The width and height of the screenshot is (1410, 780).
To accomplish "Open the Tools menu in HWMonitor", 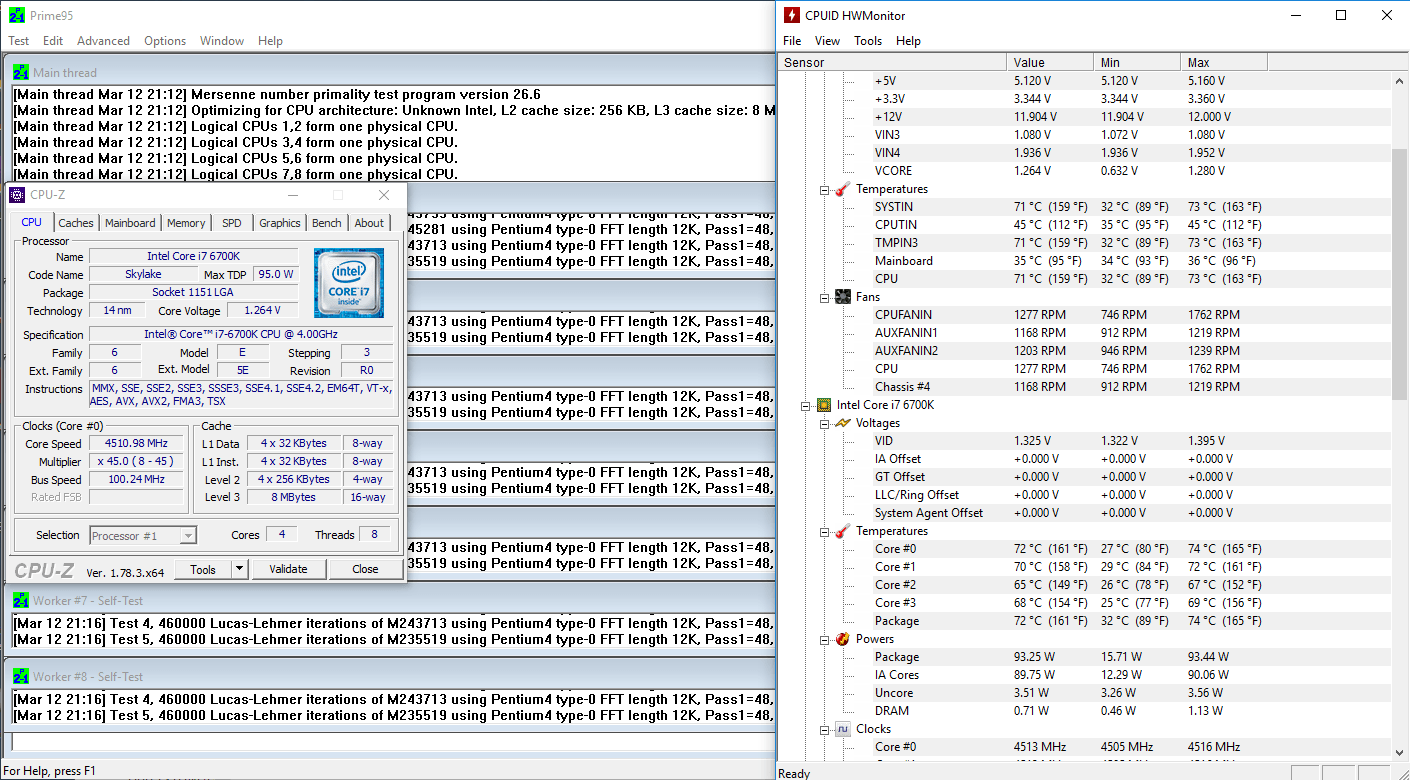I will 868,41.
